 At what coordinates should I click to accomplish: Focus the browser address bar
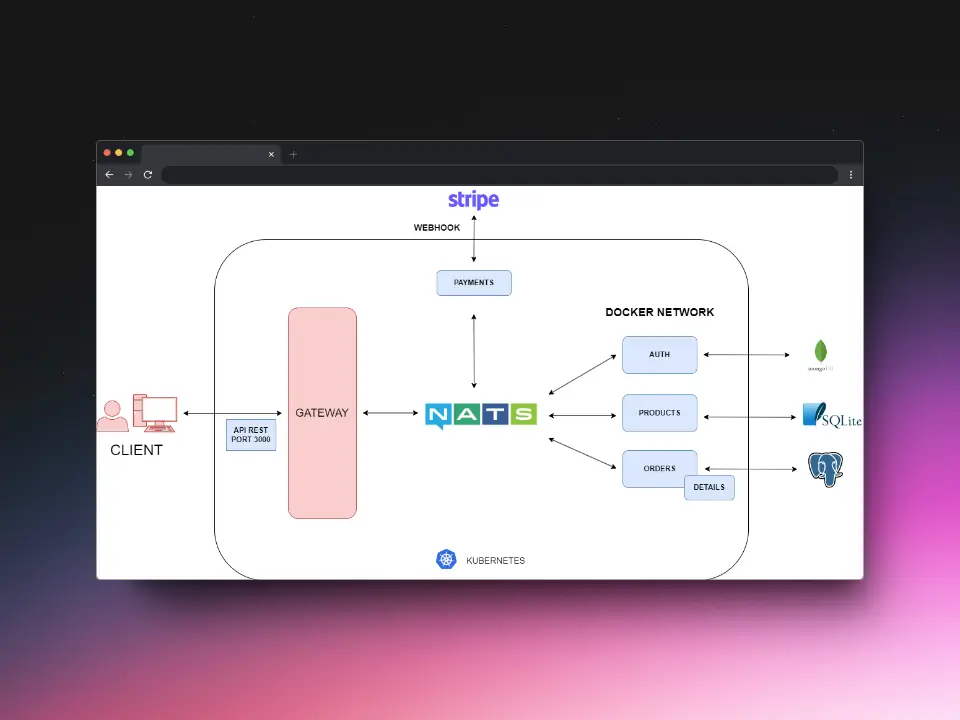point(498,174)
